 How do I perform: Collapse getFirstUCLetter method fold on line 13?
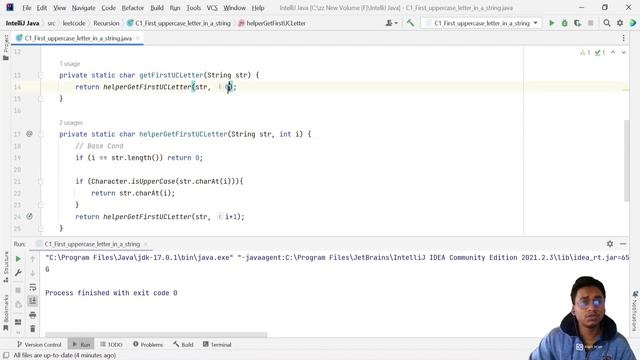pos(40,75)
